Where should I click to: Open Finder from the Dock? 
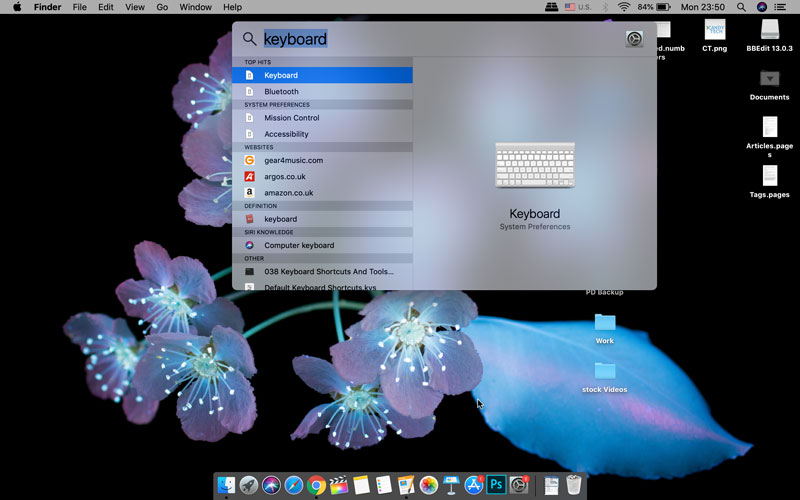(x=226, y=485)
